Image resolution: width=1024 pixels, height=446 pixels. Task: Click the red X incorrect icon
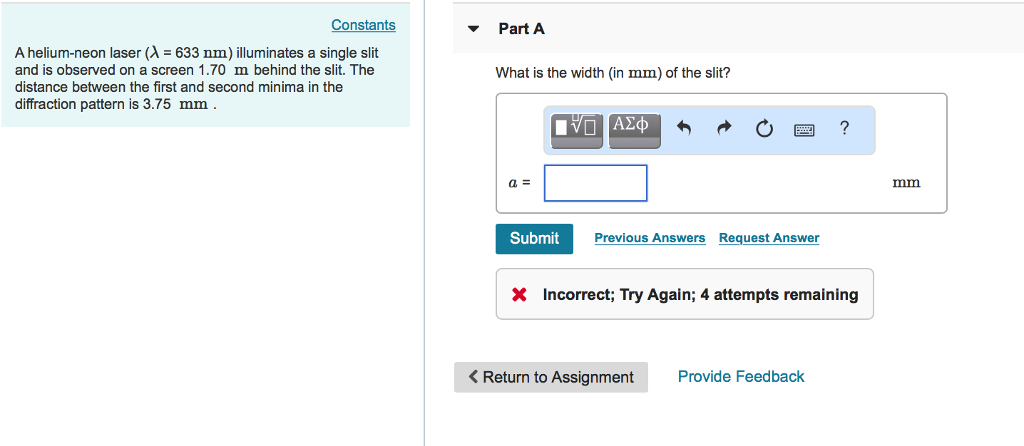(519, 295)
